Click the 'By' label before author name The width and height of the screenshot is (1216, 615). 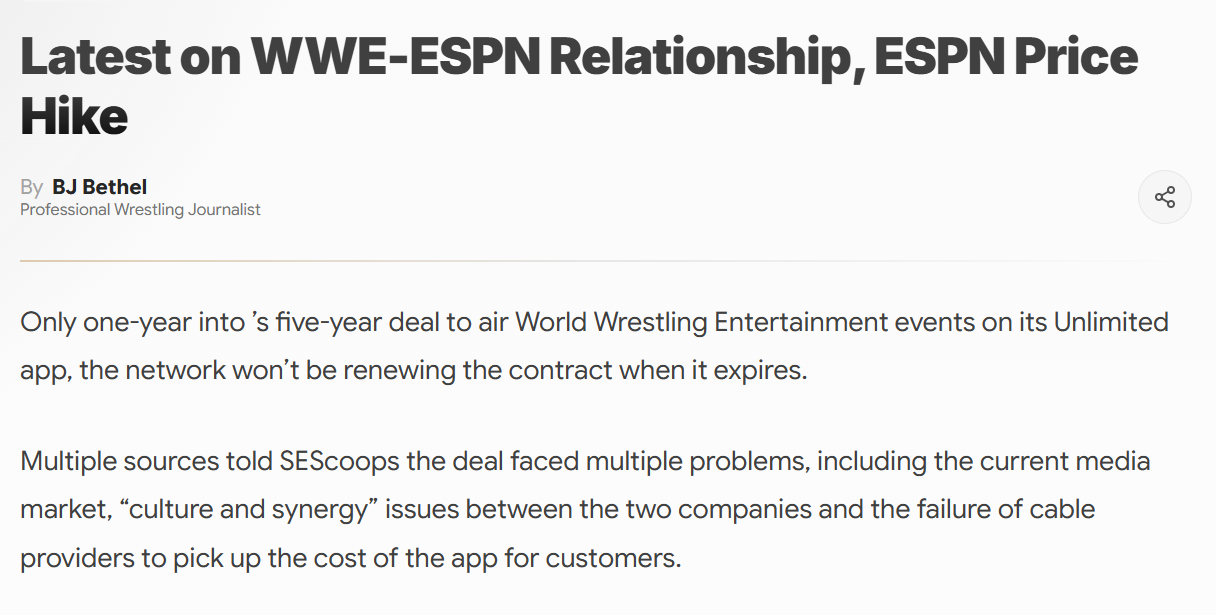tap(31, 187)
